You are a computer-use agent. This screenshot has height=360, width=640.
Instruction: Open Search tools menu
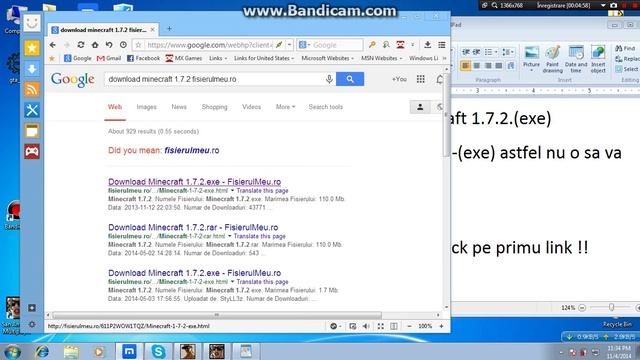point(326,107)
